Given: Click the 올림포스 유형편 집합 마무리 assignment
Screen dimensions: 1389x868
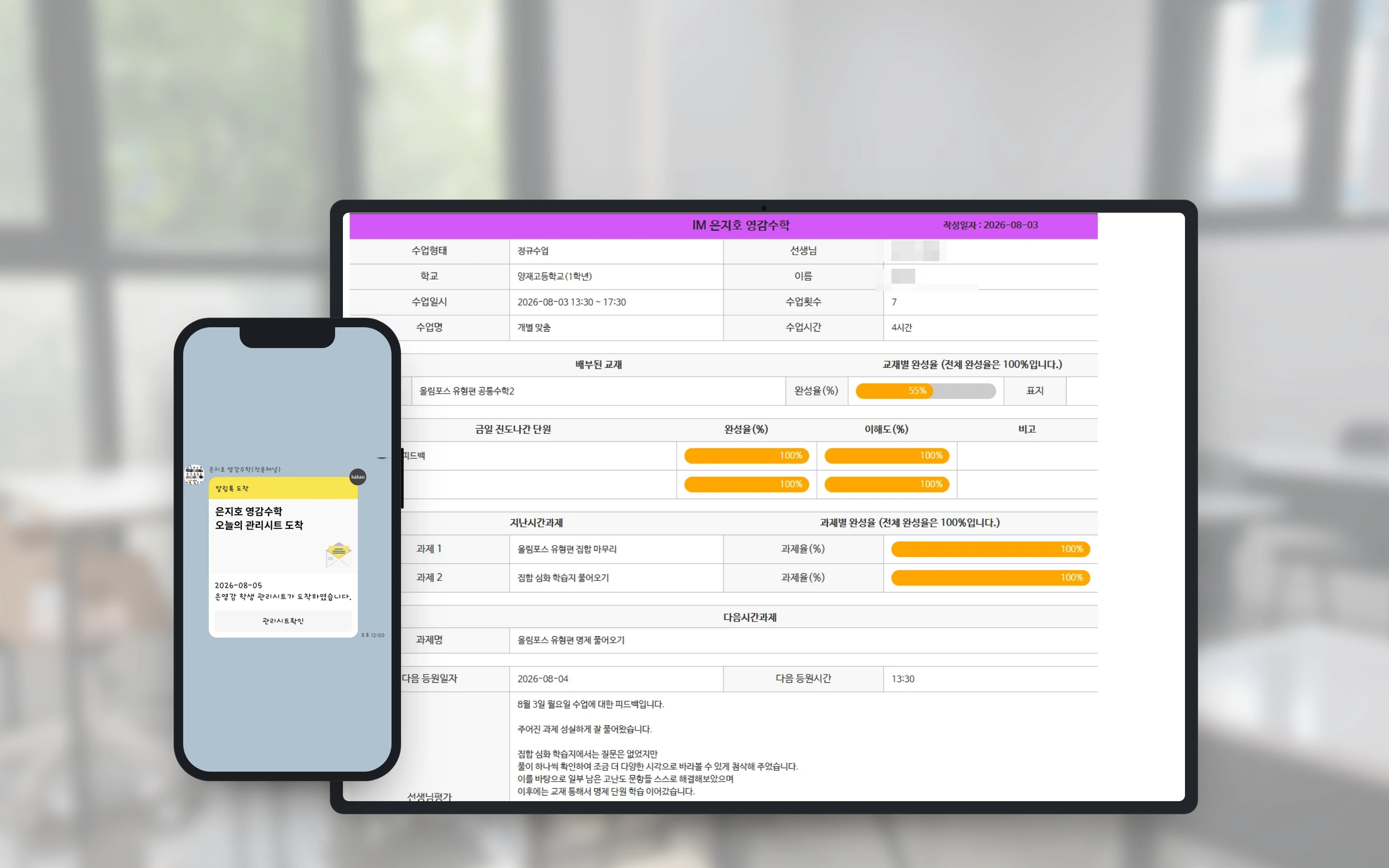Looking at the screenshot, I should coord(567,549).
